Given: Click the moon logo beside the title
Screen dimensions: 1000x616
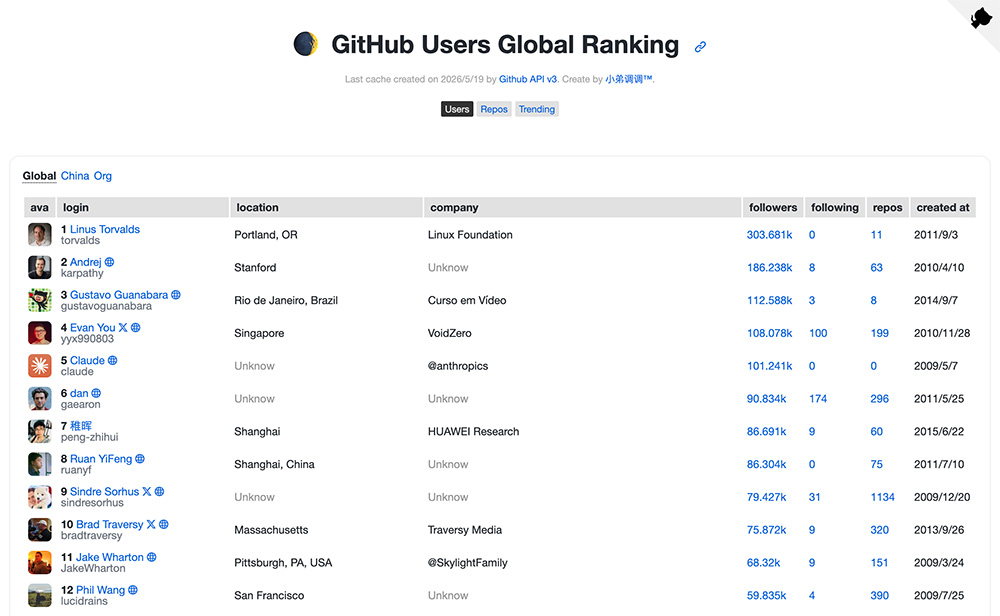Looking at the screenshot, I should (x=305, y=44).
